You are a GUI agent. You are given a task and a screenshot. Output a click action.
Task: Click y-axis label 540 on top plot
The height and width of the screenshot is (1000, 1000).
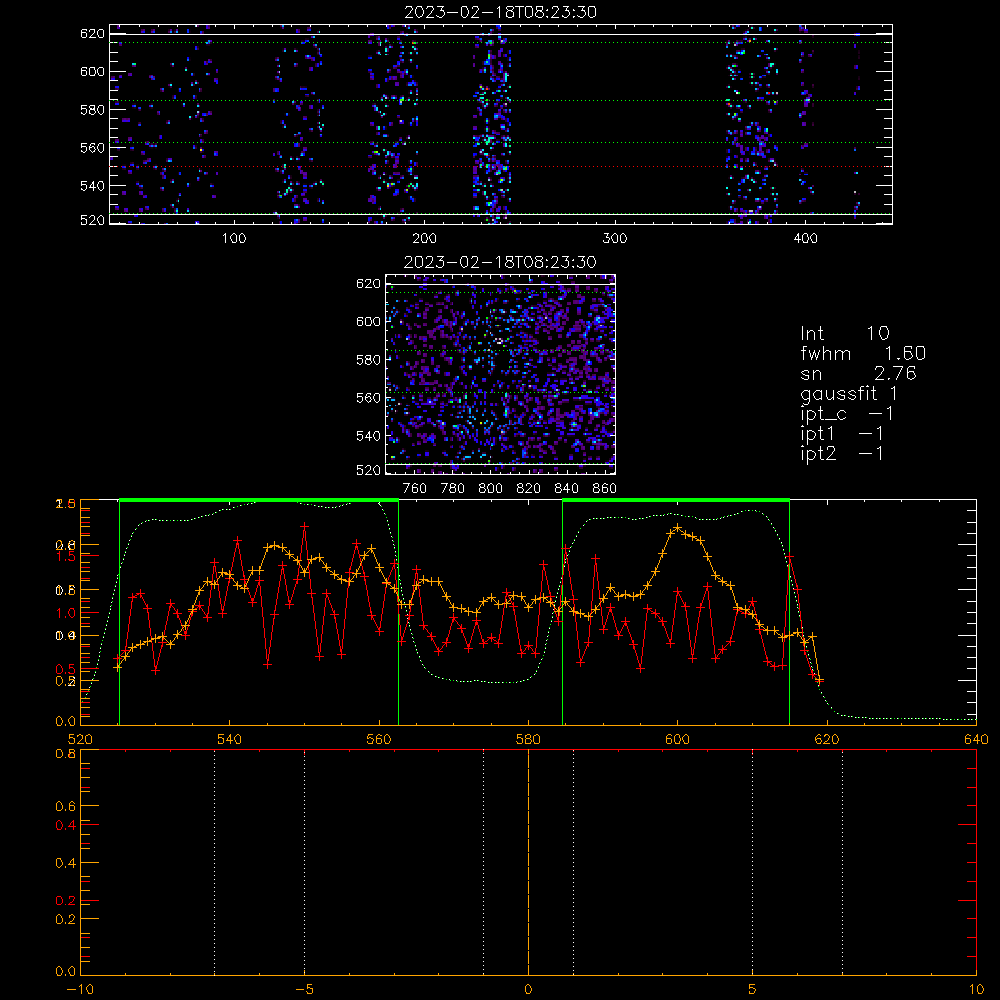coord(92,186)
